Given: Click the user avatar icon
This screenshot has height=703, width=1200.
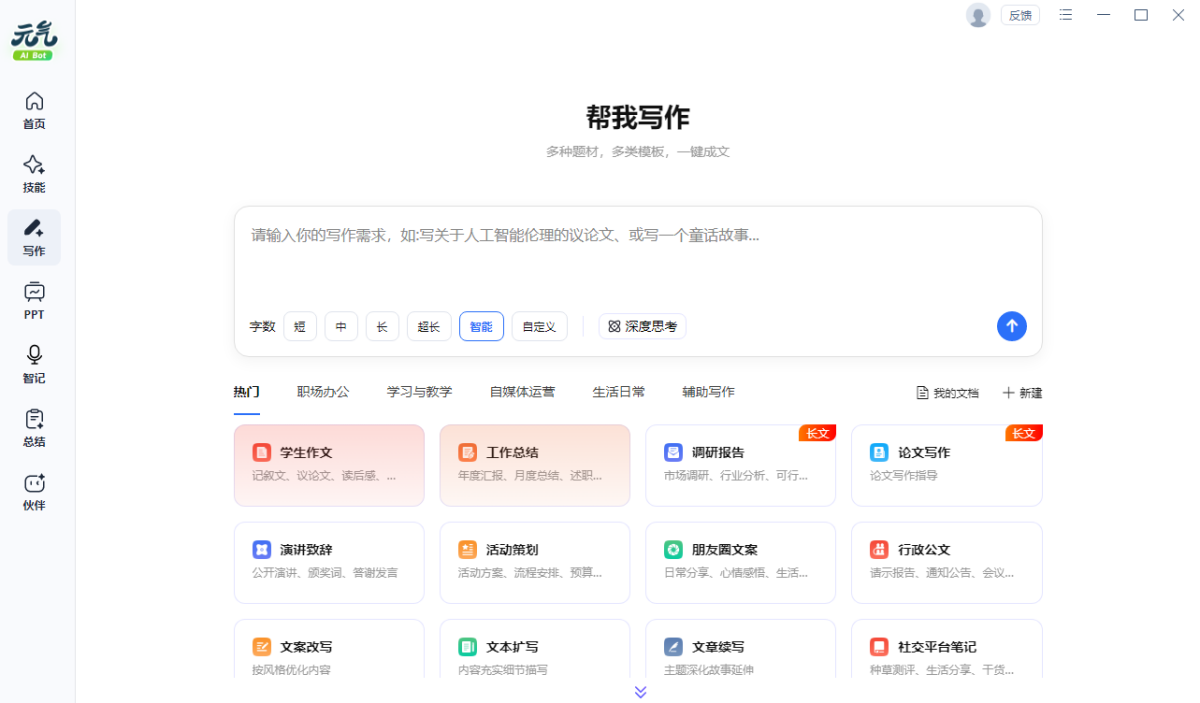Looking at the screenshot, I should (977, 15).
